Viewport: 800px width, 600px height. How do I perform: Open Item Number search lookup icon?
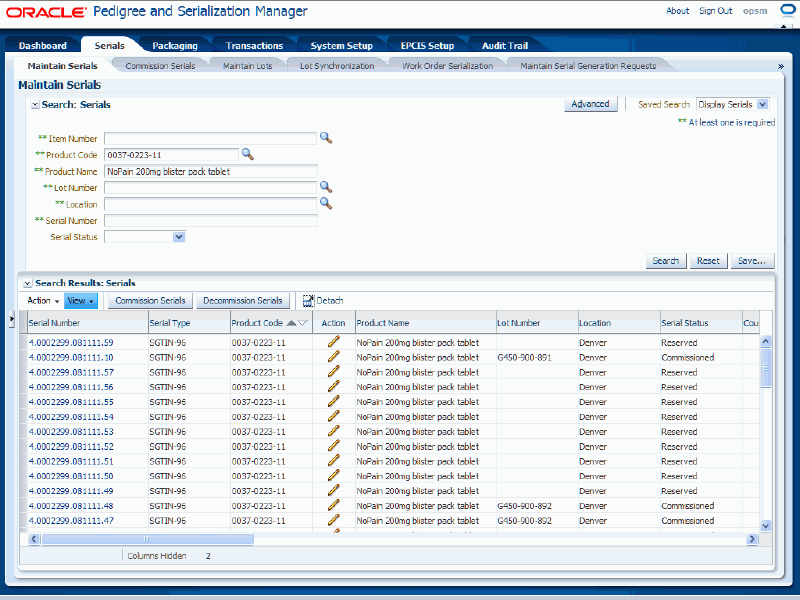pos(326,138)
